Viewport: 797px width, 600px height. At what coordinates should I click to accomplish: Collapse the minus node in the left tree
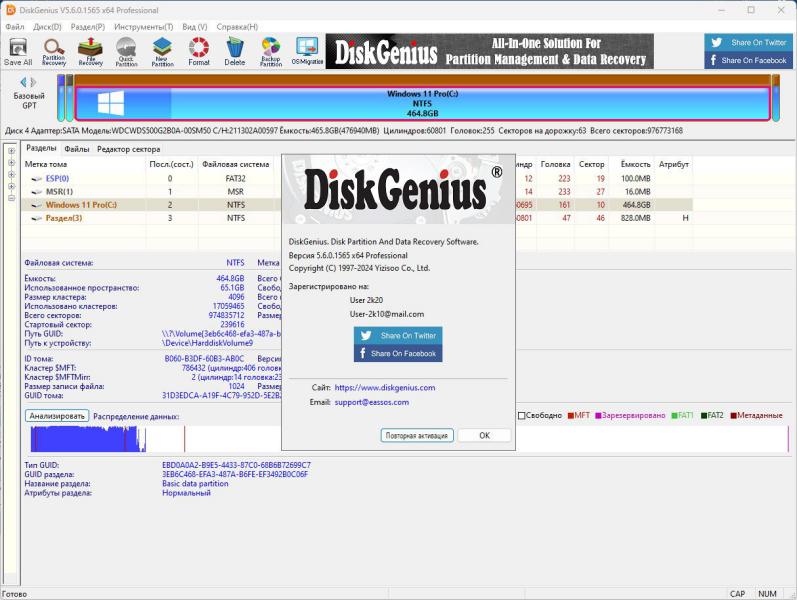click(x=11, y=198)
